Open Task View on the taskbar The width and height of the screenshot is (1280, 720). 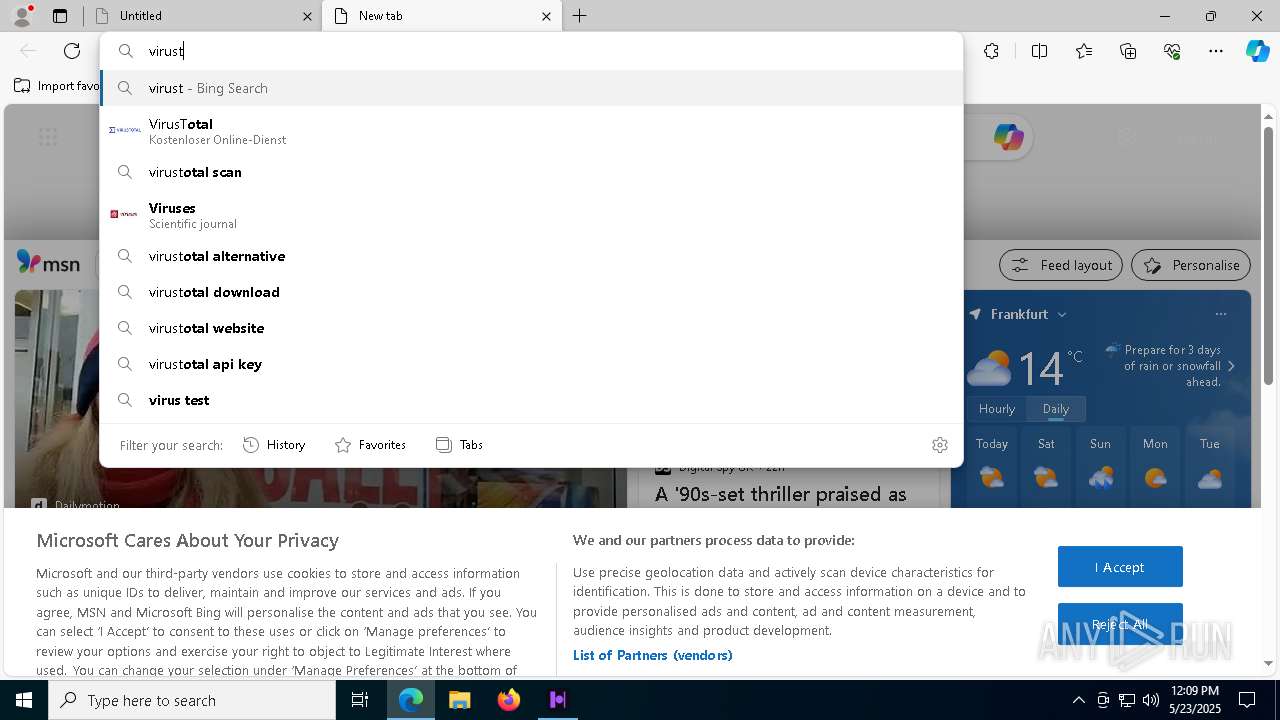coord(360,700)
